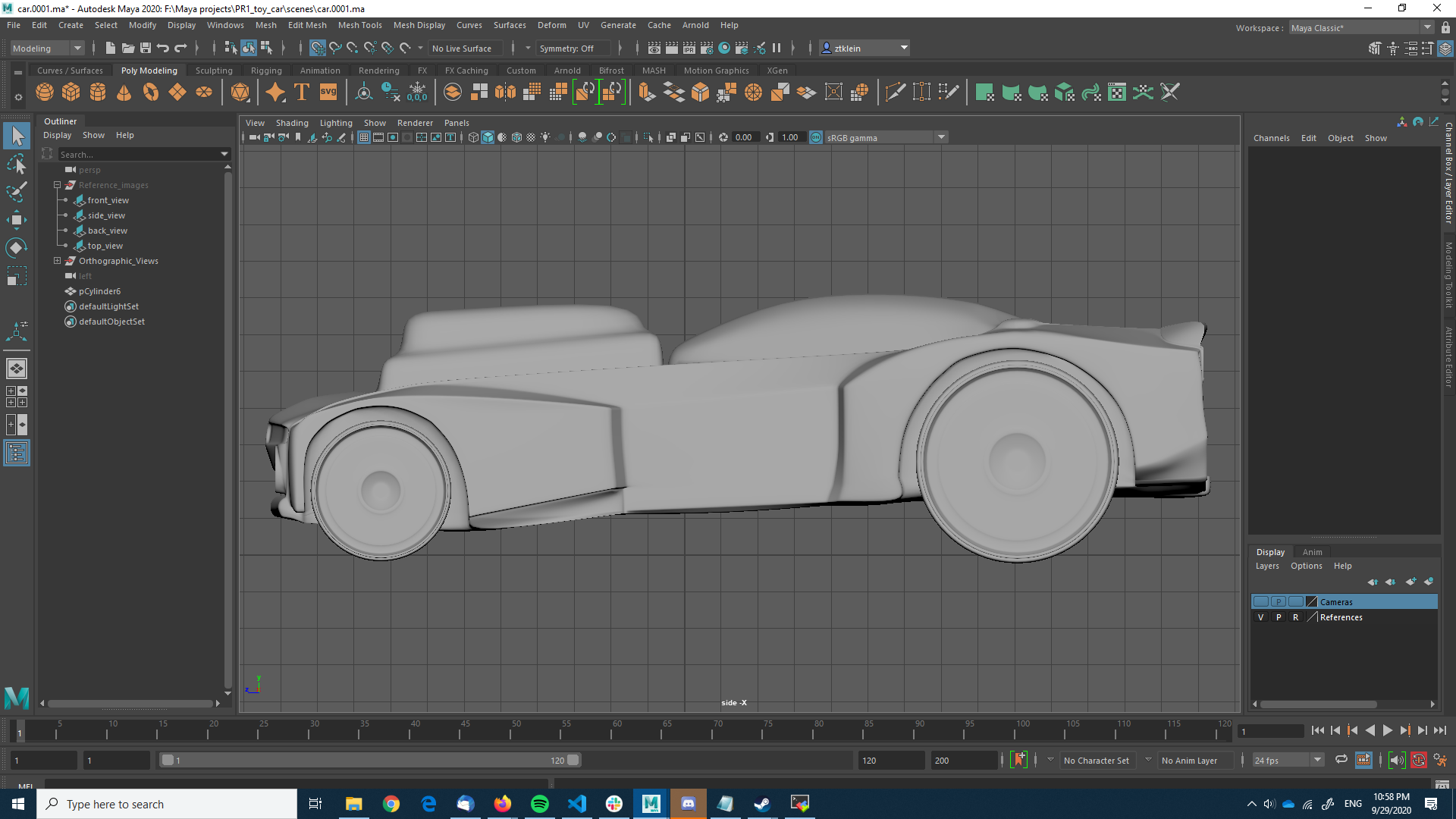Click the SVG import shelf icon
Image resolution: width=1456 pixels, height=819 pixels.
[328, 93]
